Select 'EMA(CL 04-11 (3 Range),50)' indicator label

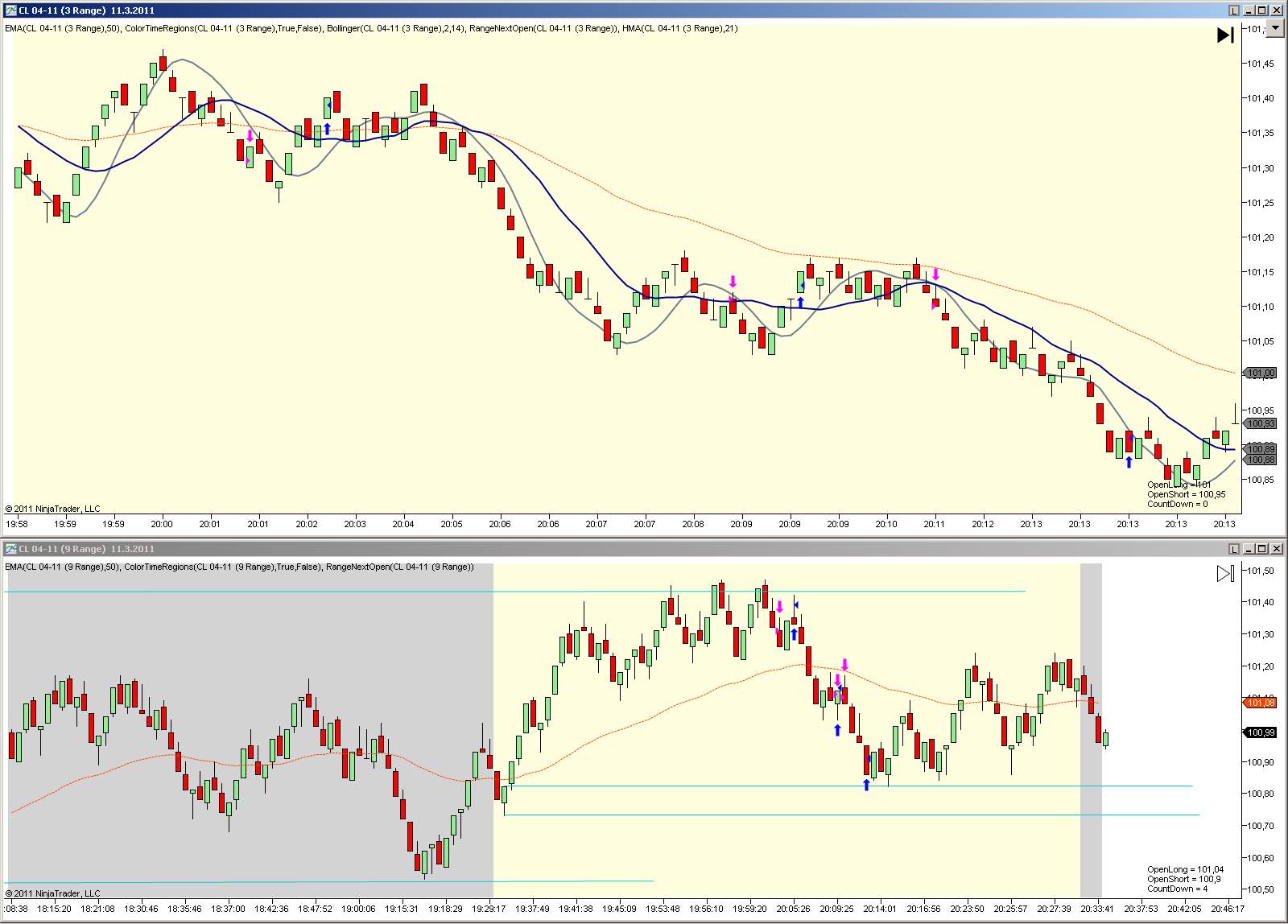[62, 28]
